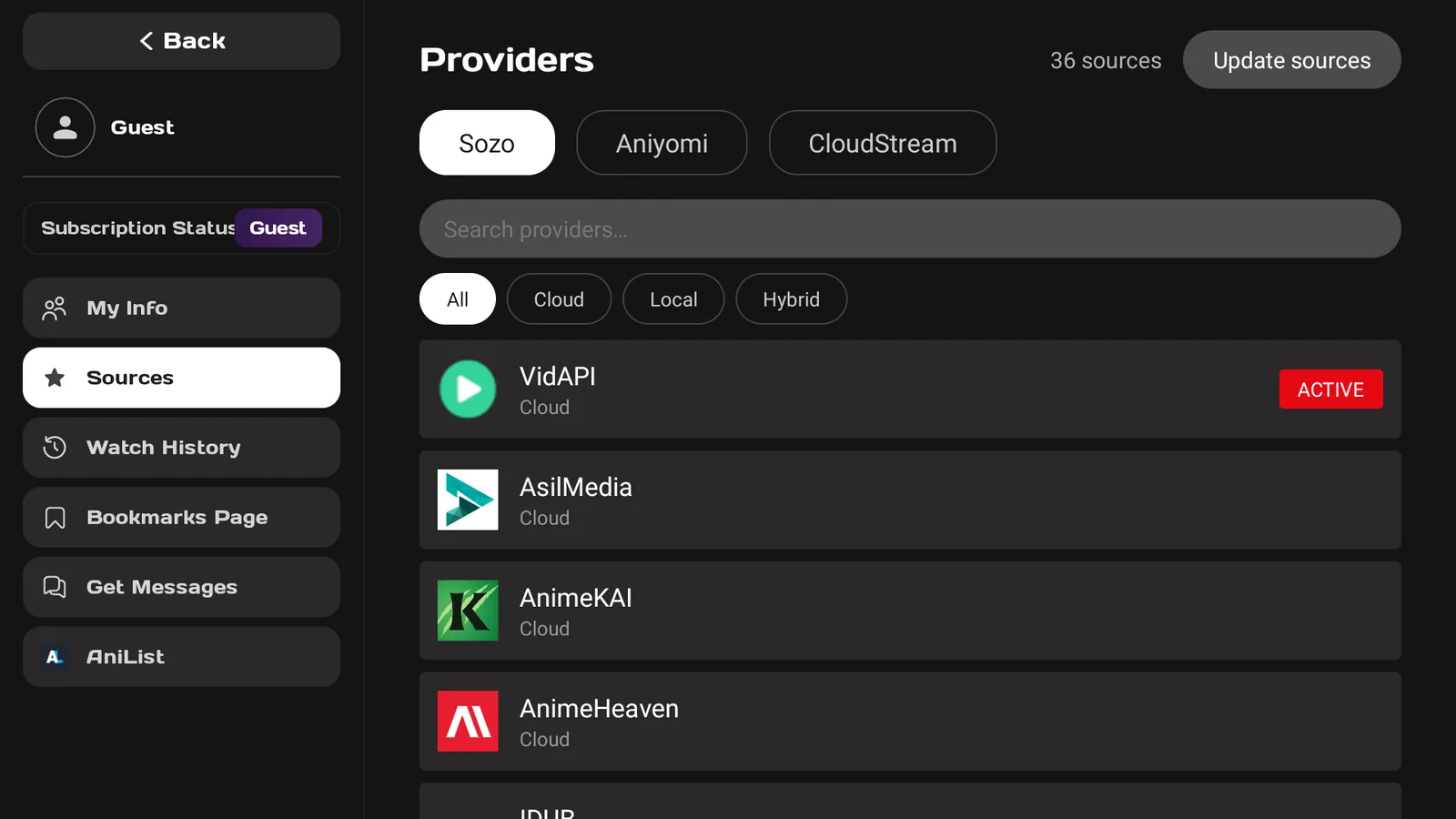Filter providers by Hybrid
Image resolution: width=1456 pixels, height=819 pixels.
(x=791, y=299)
